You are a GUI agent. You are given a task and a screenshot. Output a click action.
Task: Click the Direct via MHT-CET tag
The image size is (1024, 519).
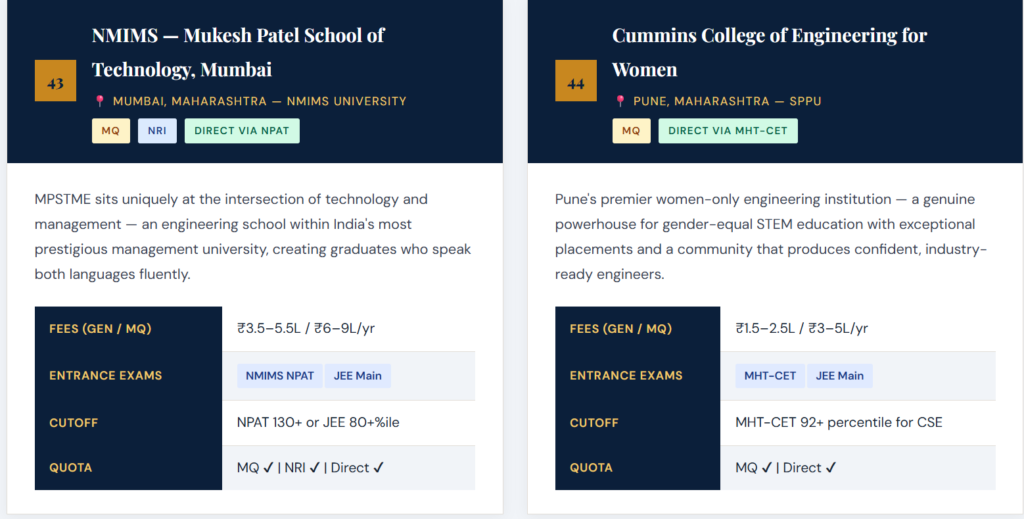[x=727, y=131]
